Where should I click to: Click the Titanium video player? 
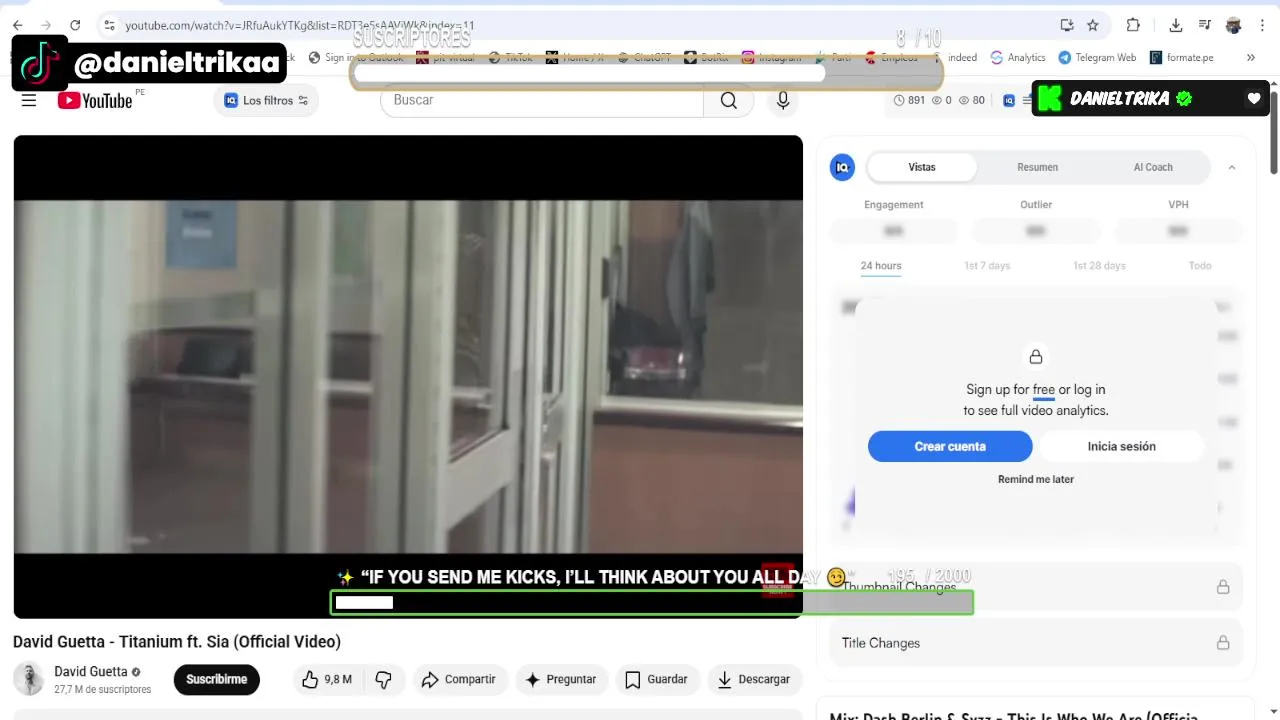pos(408,376)
